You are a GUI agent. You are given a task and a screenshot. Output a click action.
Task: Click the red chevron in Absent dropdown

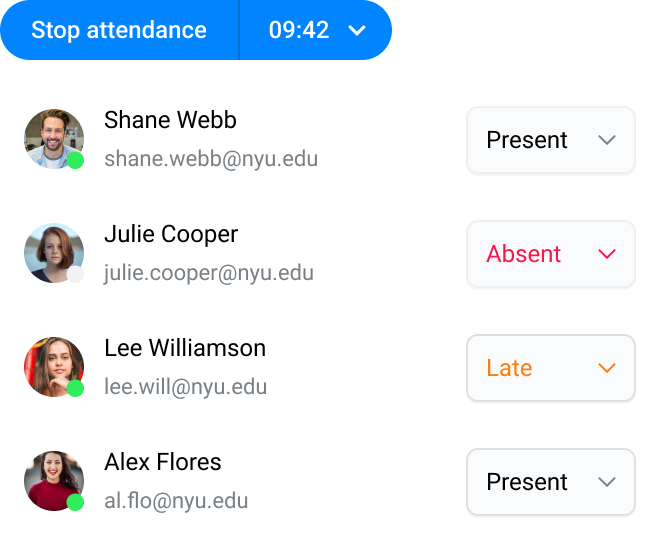point(606,254)
